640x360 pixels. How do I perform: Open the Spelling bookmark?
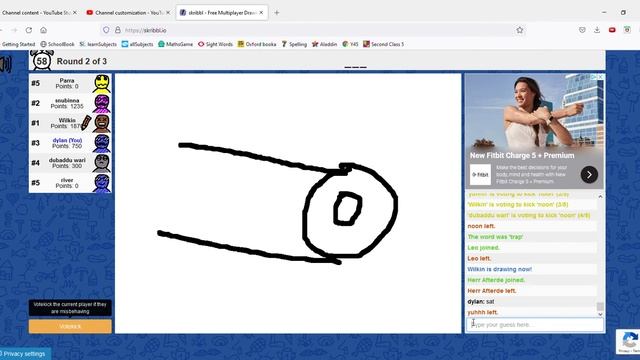[x=294, y=44]
